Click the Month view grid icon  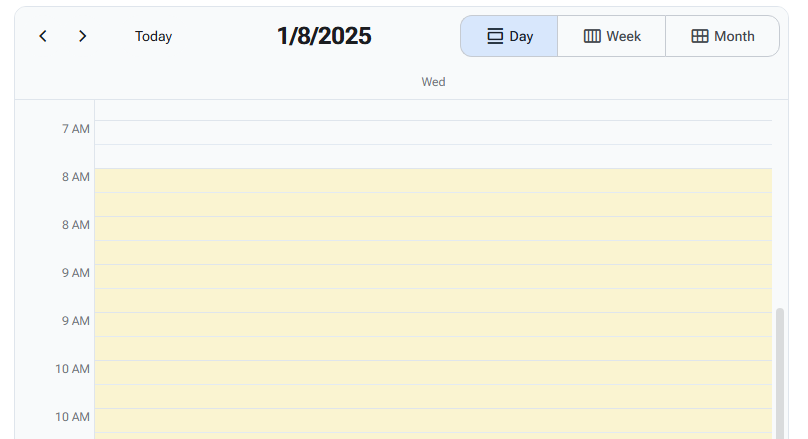tap(700, 36)
